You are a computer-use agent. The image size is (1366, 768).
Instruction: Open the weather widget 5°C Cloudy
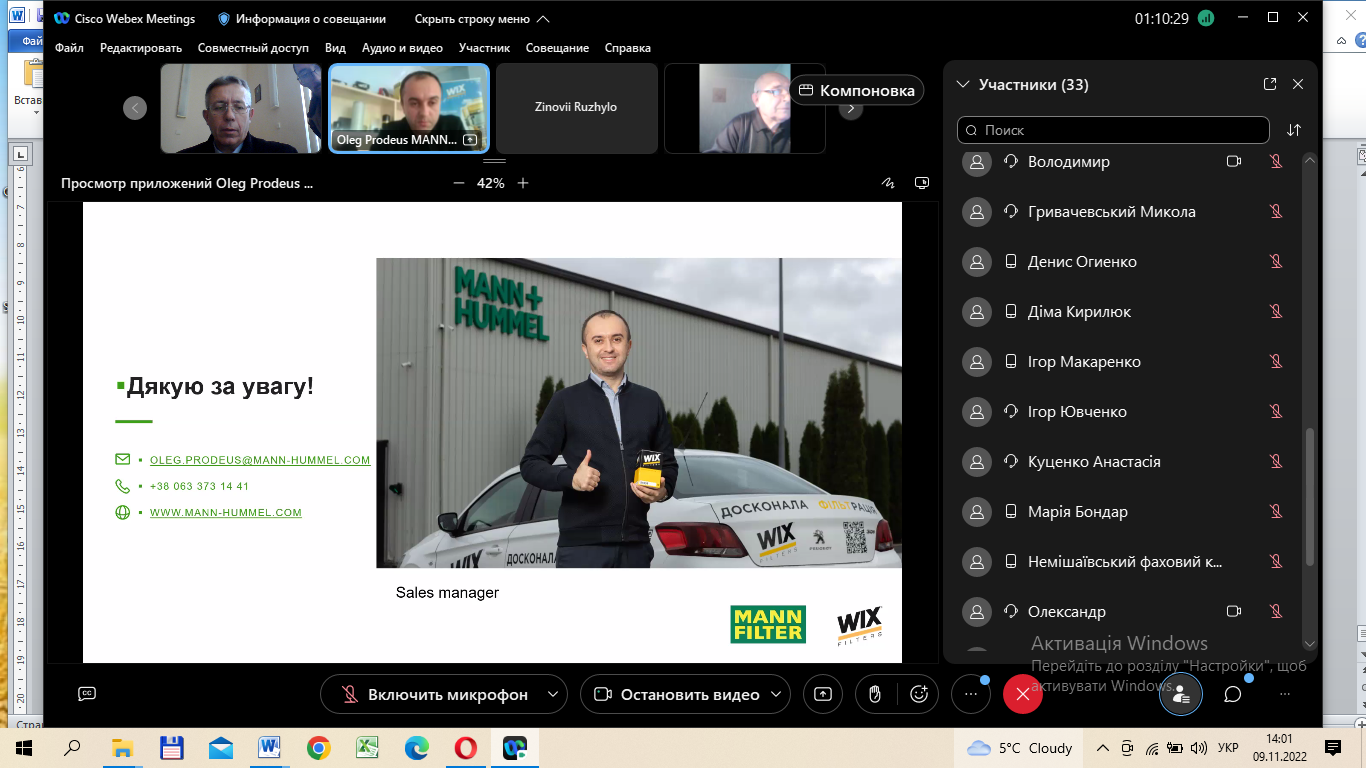1020,748
